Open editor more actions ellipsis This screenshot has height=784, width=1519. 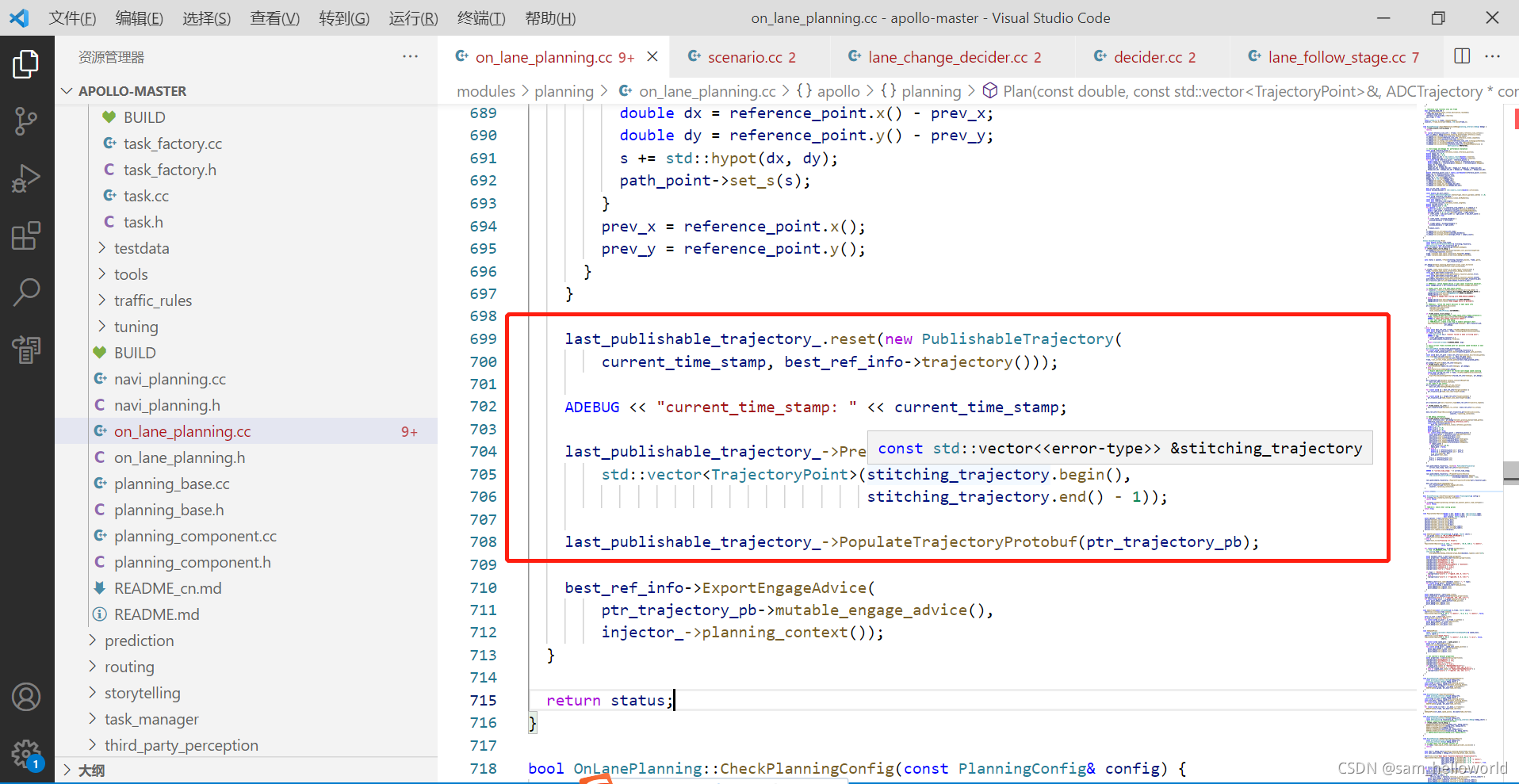(1493, 55)
